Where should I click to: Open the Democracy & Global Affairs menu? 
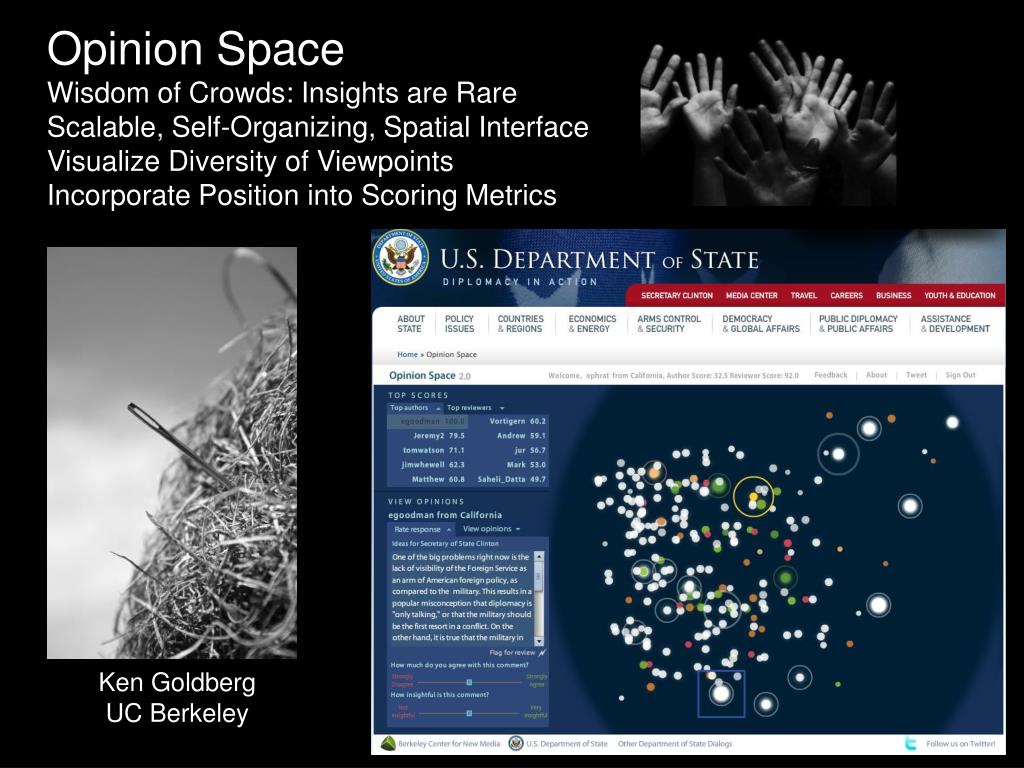click(x=761, y=324)
